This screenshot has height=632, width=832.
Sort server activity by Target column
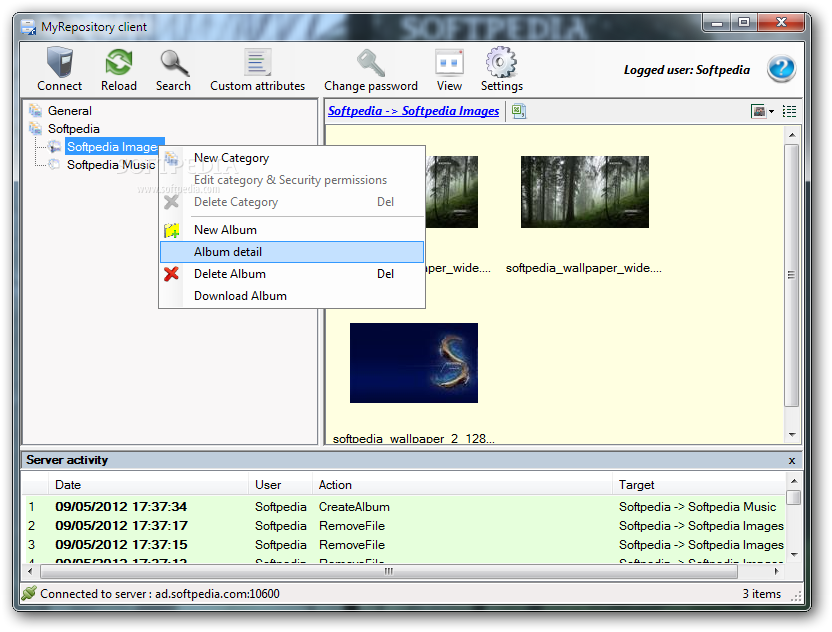[699, 484]
